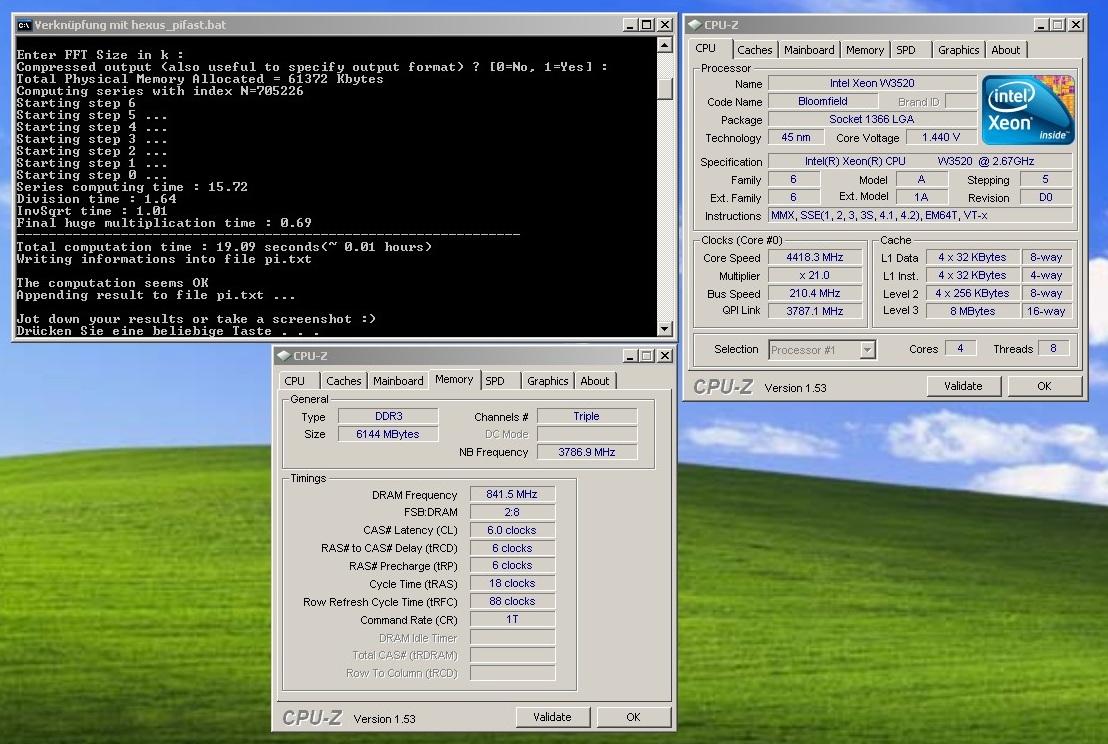
Task: Click the Command Rate value 1T
Action: 512,619
